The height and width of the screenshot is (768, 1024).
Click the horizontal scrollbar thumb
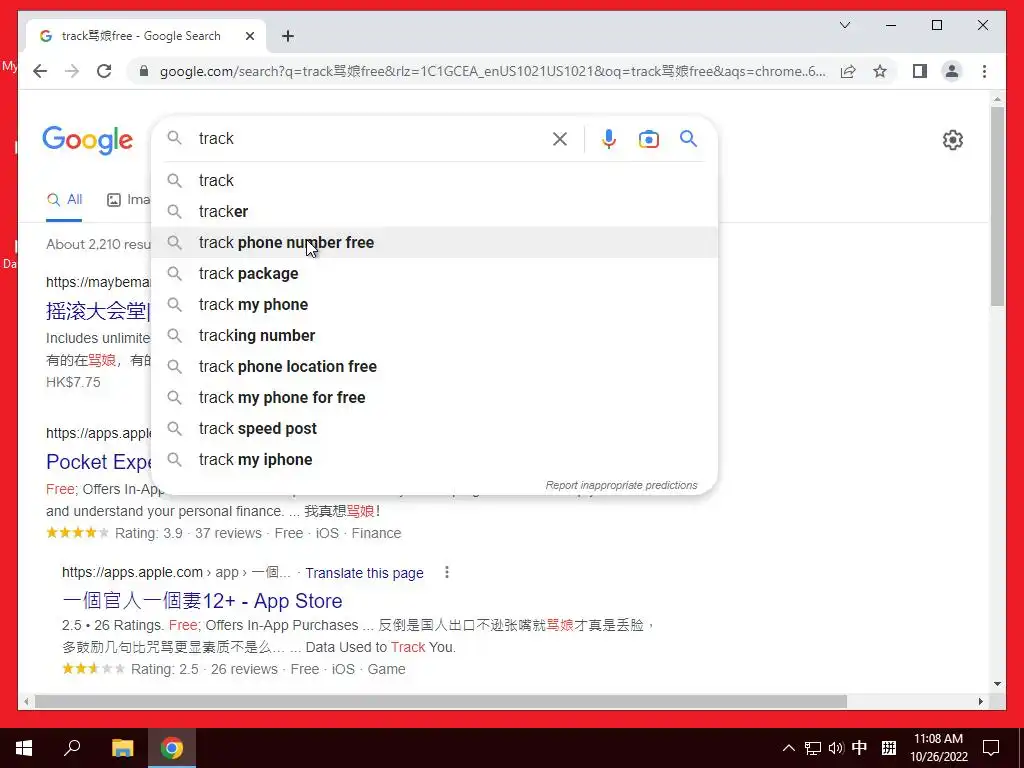pos(441,701)
